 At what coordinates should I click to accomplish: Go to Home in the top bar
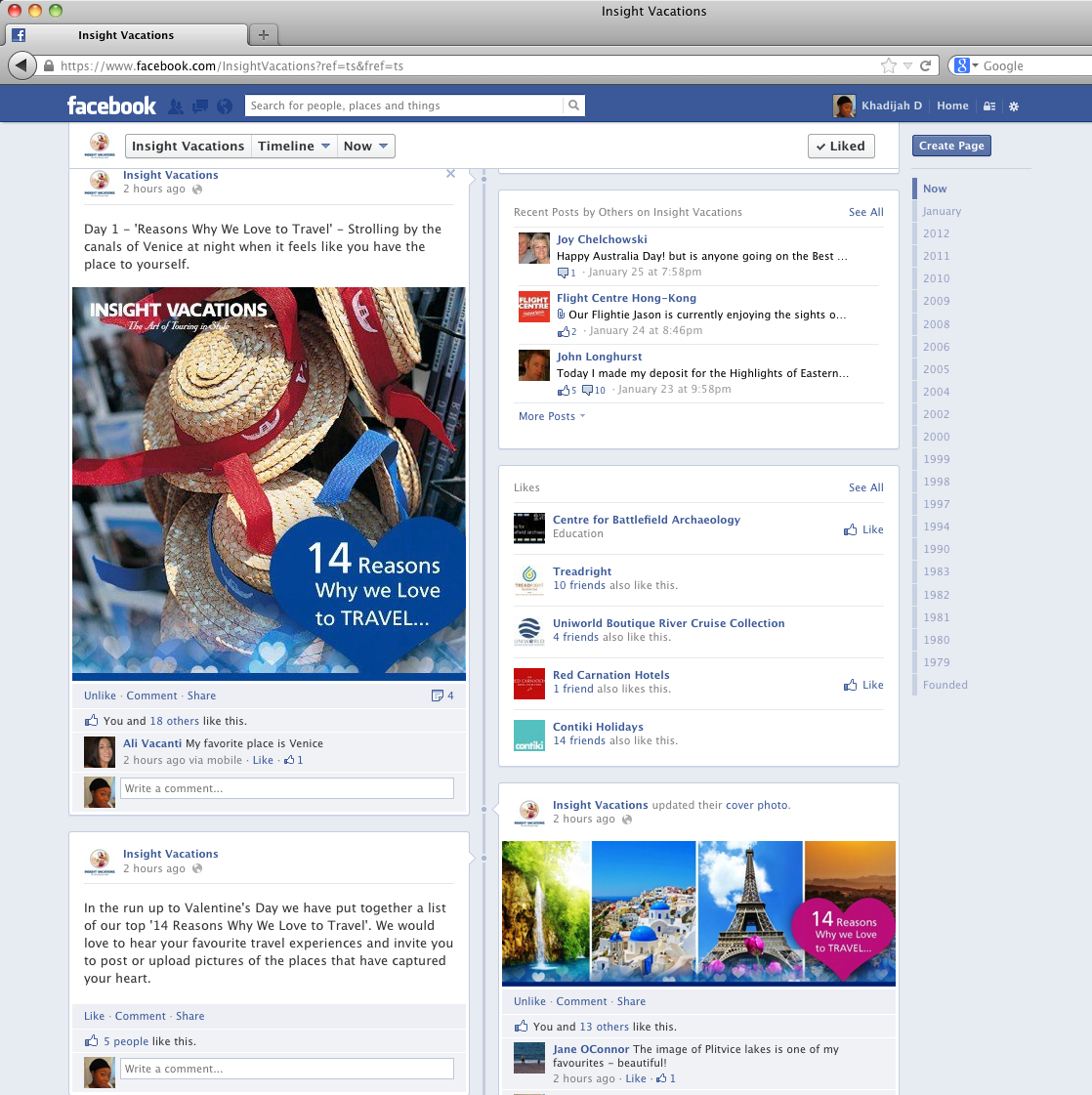click(952, 105)
